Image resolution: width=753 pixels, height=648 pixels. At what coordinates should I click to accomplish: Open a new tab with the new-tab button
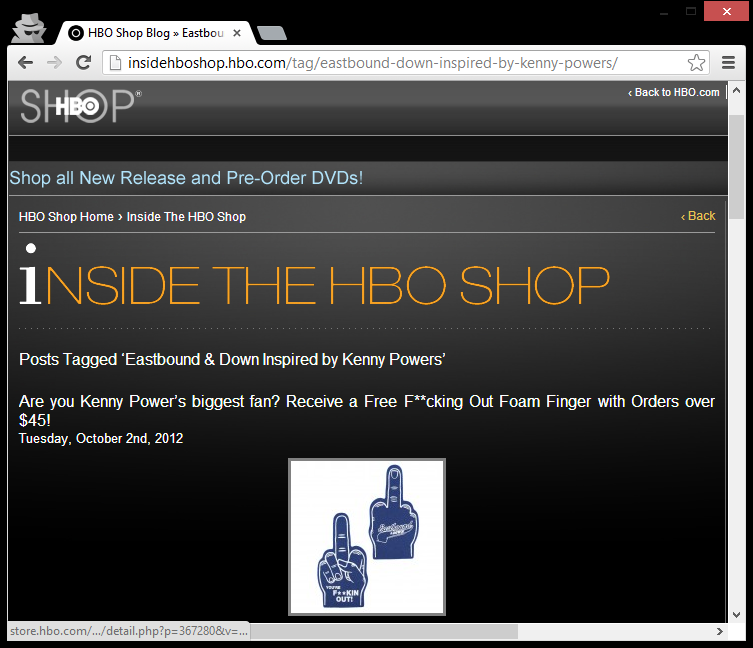[x=272, y=33]
